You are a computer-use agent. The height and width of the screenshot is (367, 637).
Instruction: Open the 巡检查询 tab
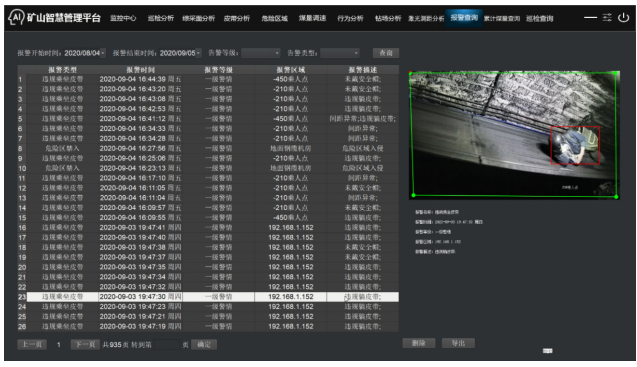[540, 18]
